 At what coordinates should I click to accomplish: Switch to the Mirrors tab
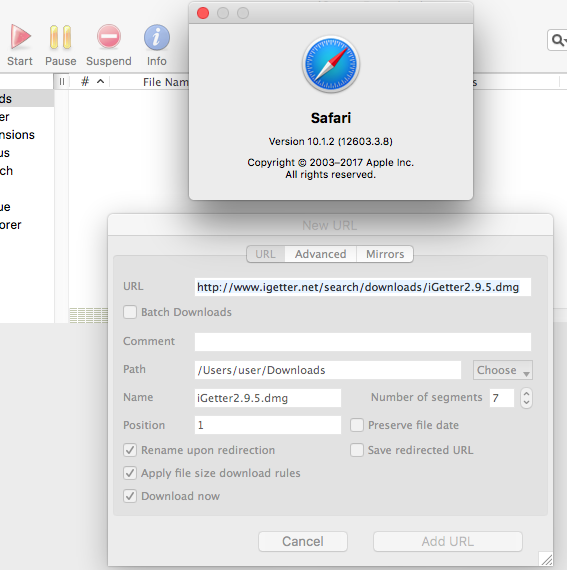tap(385, 254)
